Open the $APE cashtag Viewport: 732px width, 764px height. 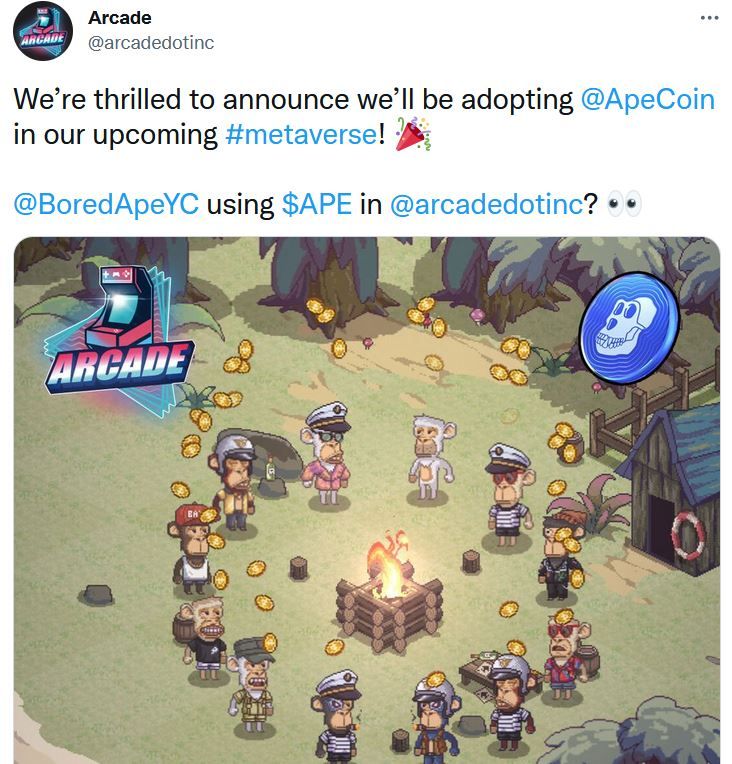(x=317, y=204)
